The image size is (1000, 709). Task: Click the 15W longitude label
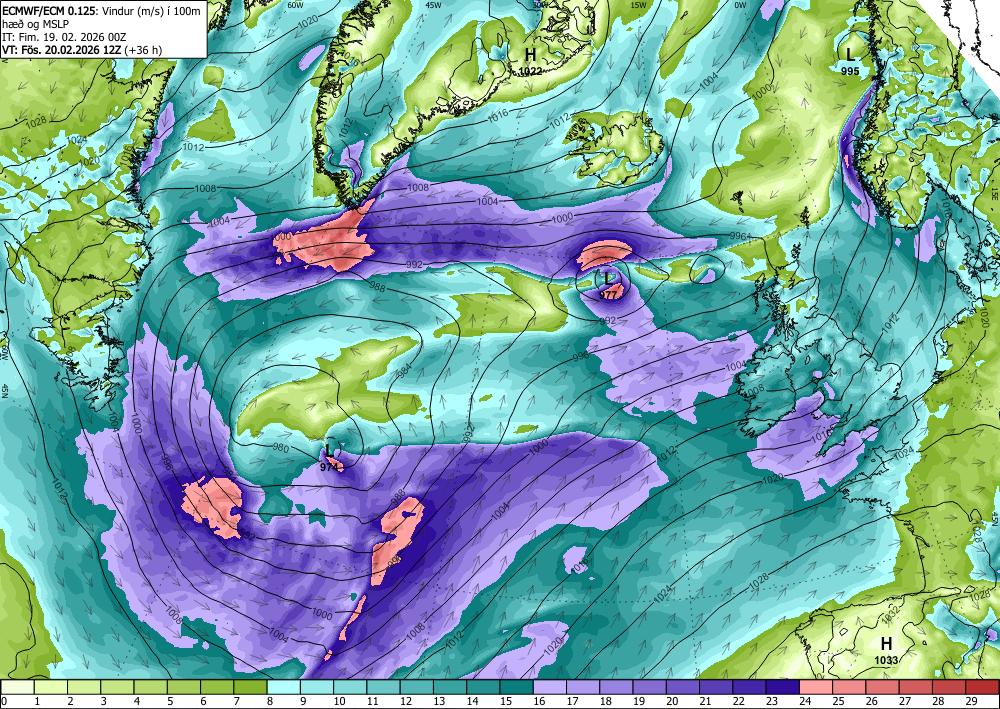point(638,5)
